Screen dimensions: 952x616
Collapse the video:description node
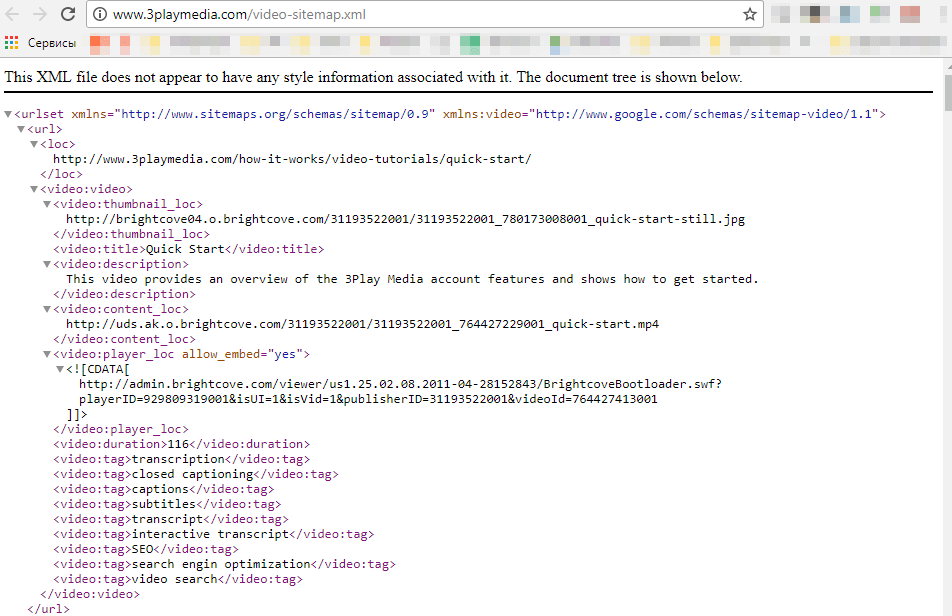tap(47, 264)
